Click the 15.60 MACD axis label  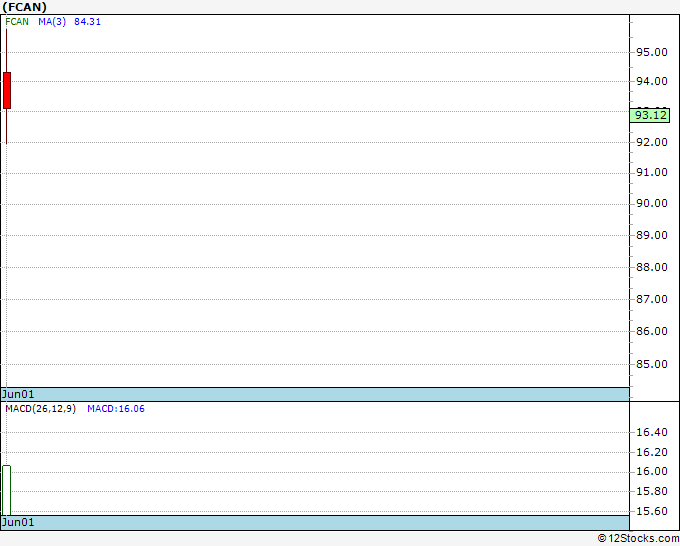coord(651,511)
